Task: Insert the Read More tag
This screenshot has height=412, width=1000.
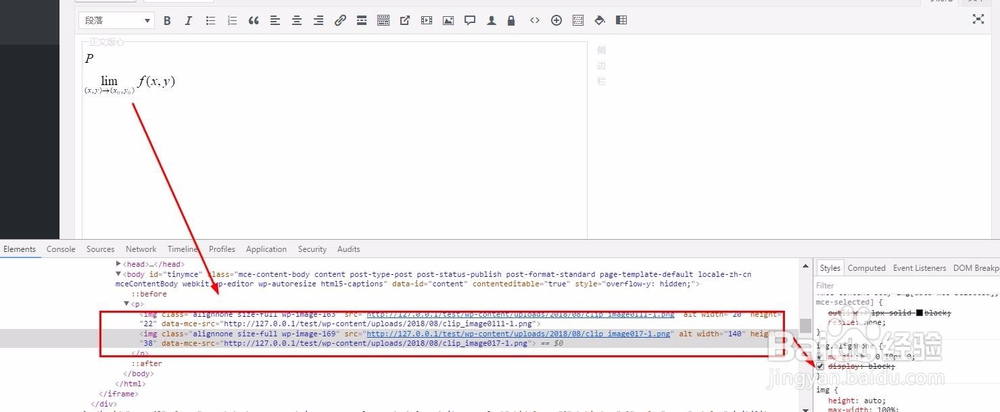Action: coord(362,20)
